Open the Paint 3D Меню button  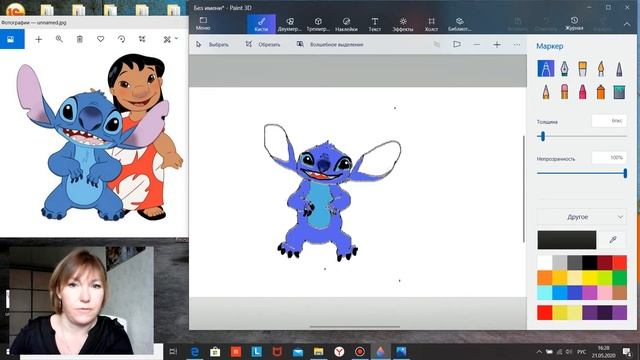(x=203, y=24)
